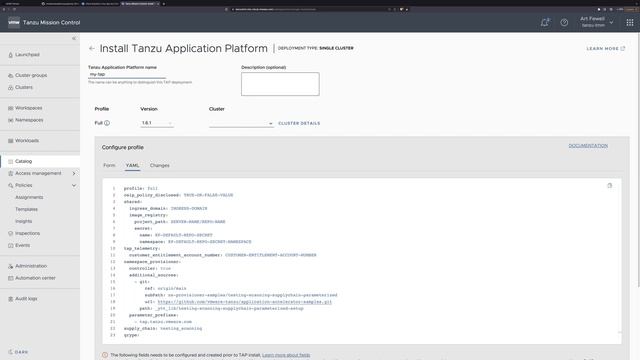Copy YAML with the clipboard icon

609,186
